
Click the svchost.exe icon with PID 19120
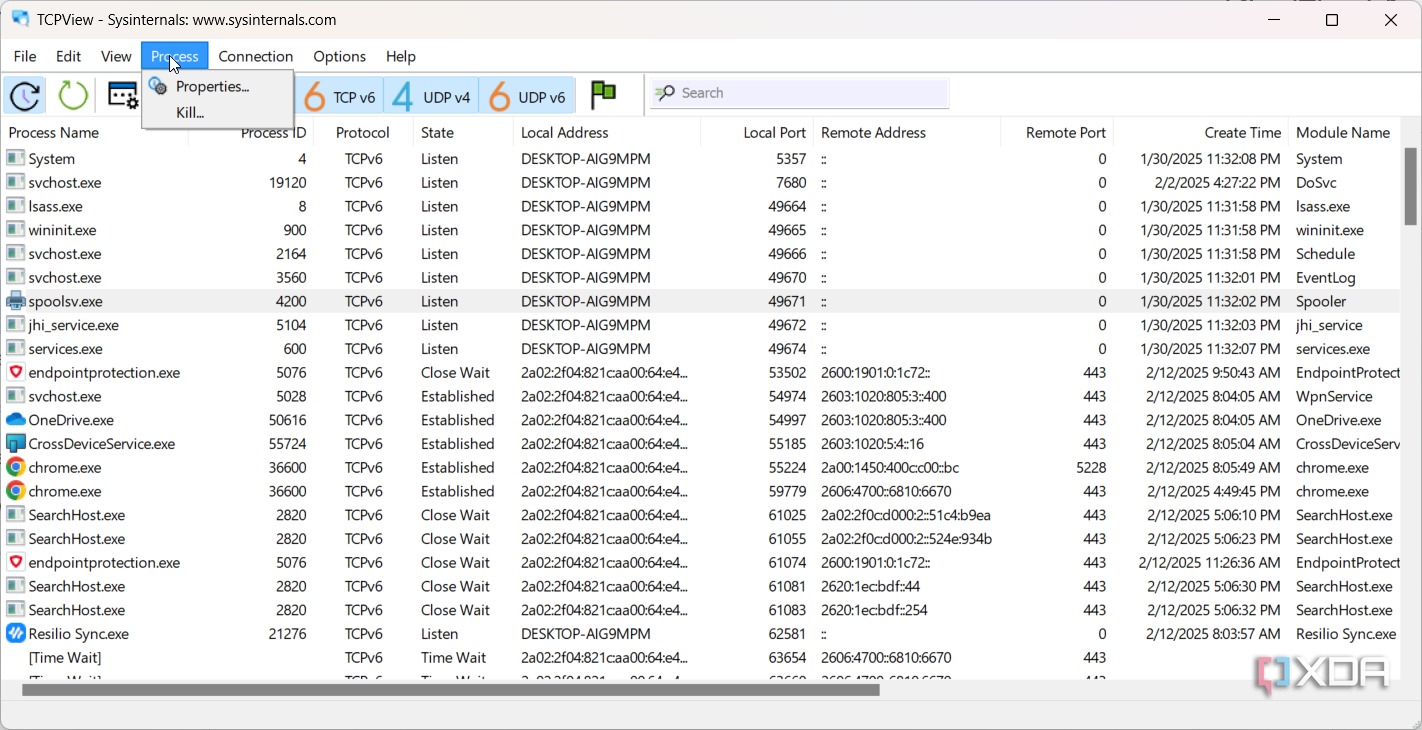pyautogui.click(x=15, y=182)
